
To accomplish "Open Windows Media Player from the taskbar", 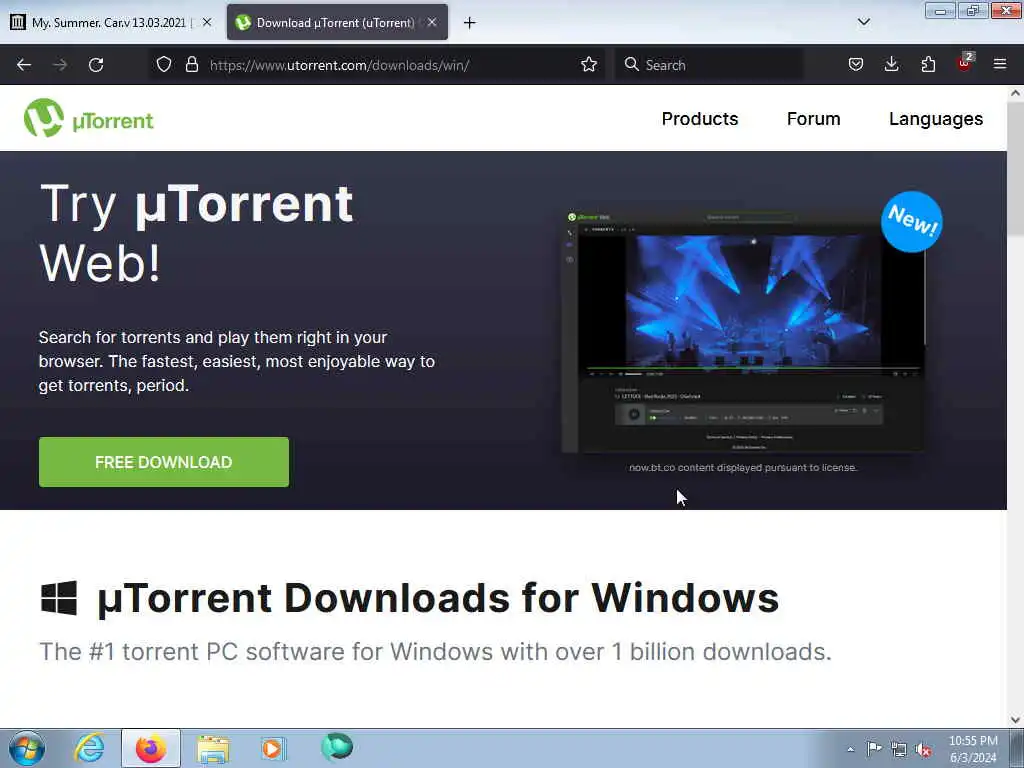I will point(273,748).
